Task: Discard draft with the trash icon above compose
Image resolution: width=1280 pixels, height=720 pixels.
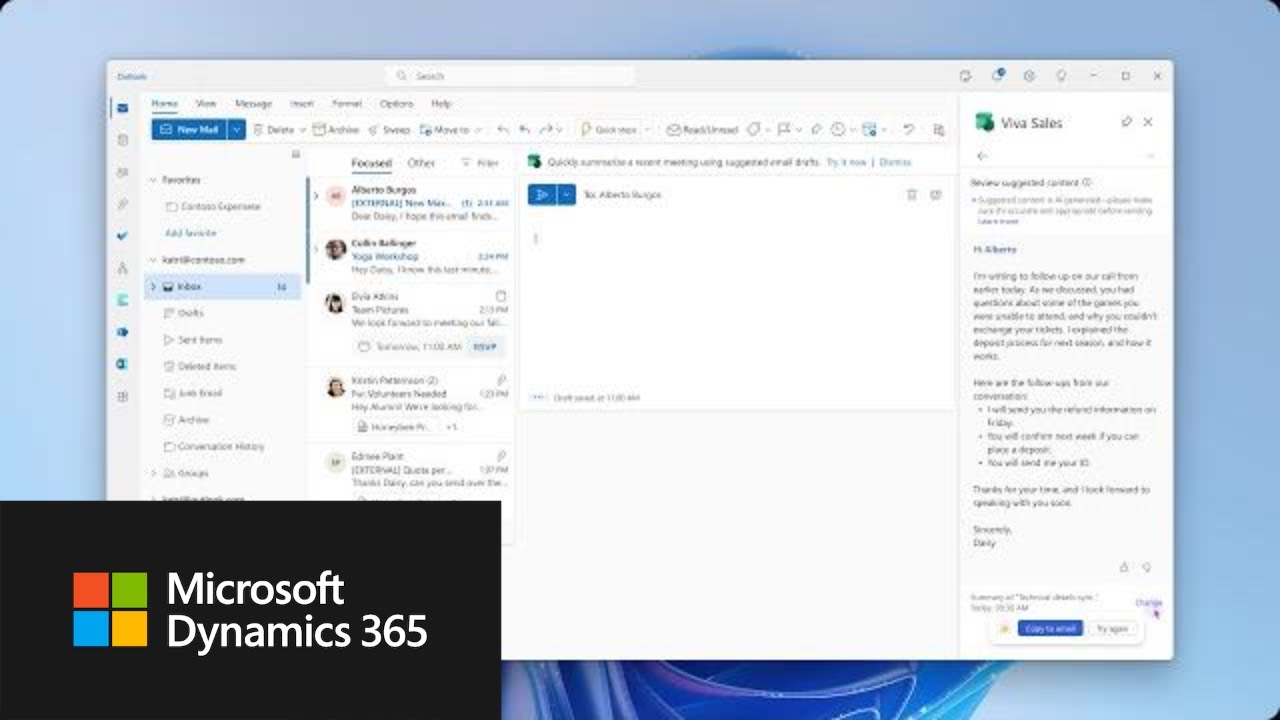Action: point(912,195)
